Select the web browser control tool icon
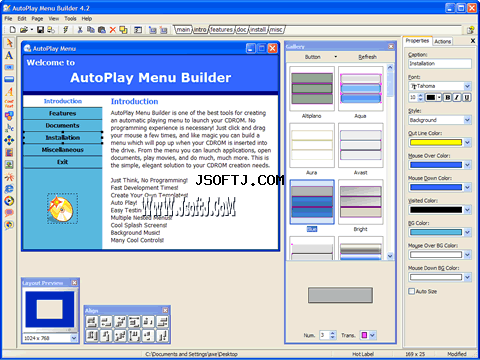This screenshot has height=360, width=480. [x=9, y=189]
